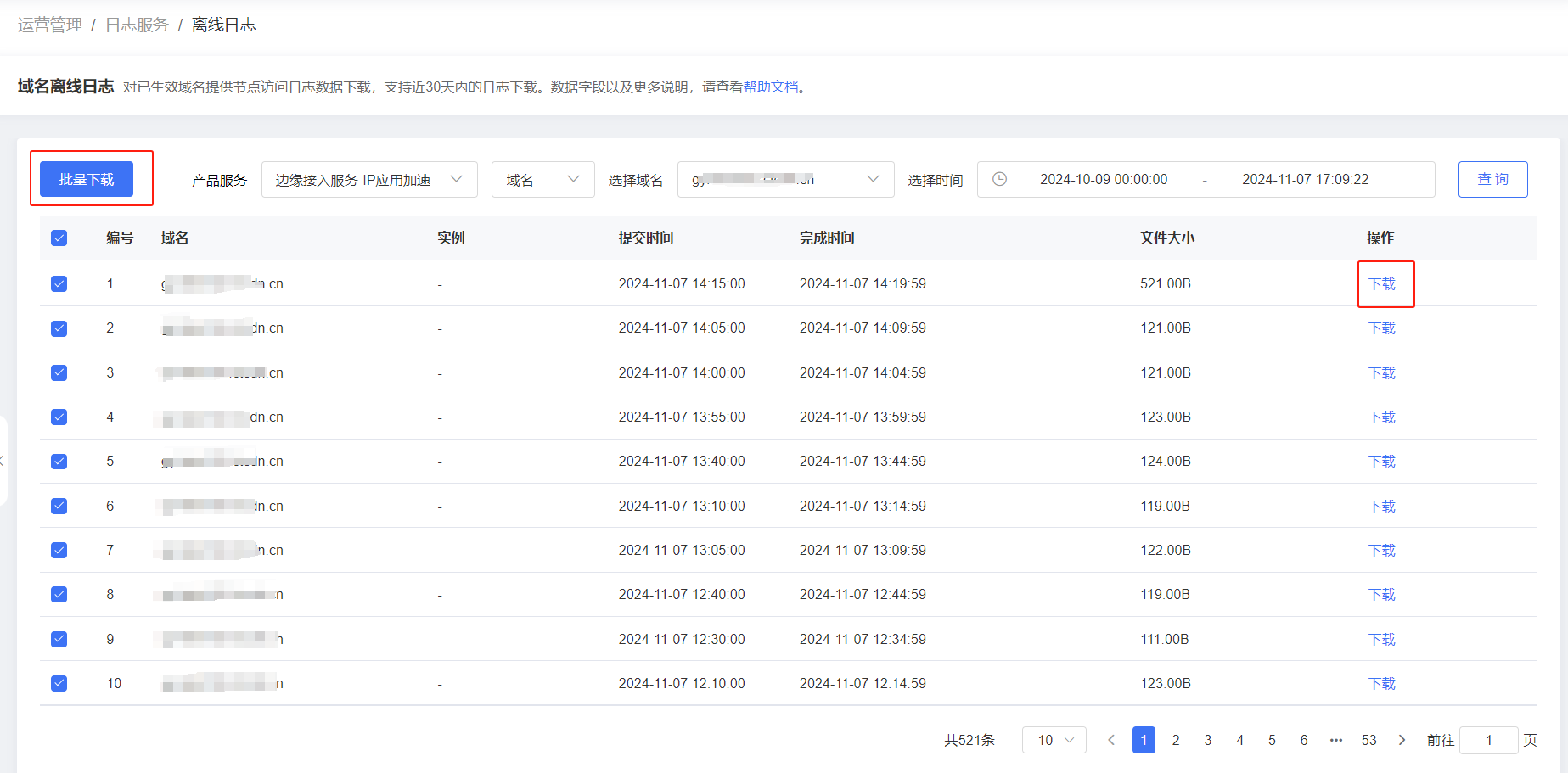This screenshot has height=773, width=1568.
Task: Open the 产品服务 product dropdown
Action: coord(369,179)
